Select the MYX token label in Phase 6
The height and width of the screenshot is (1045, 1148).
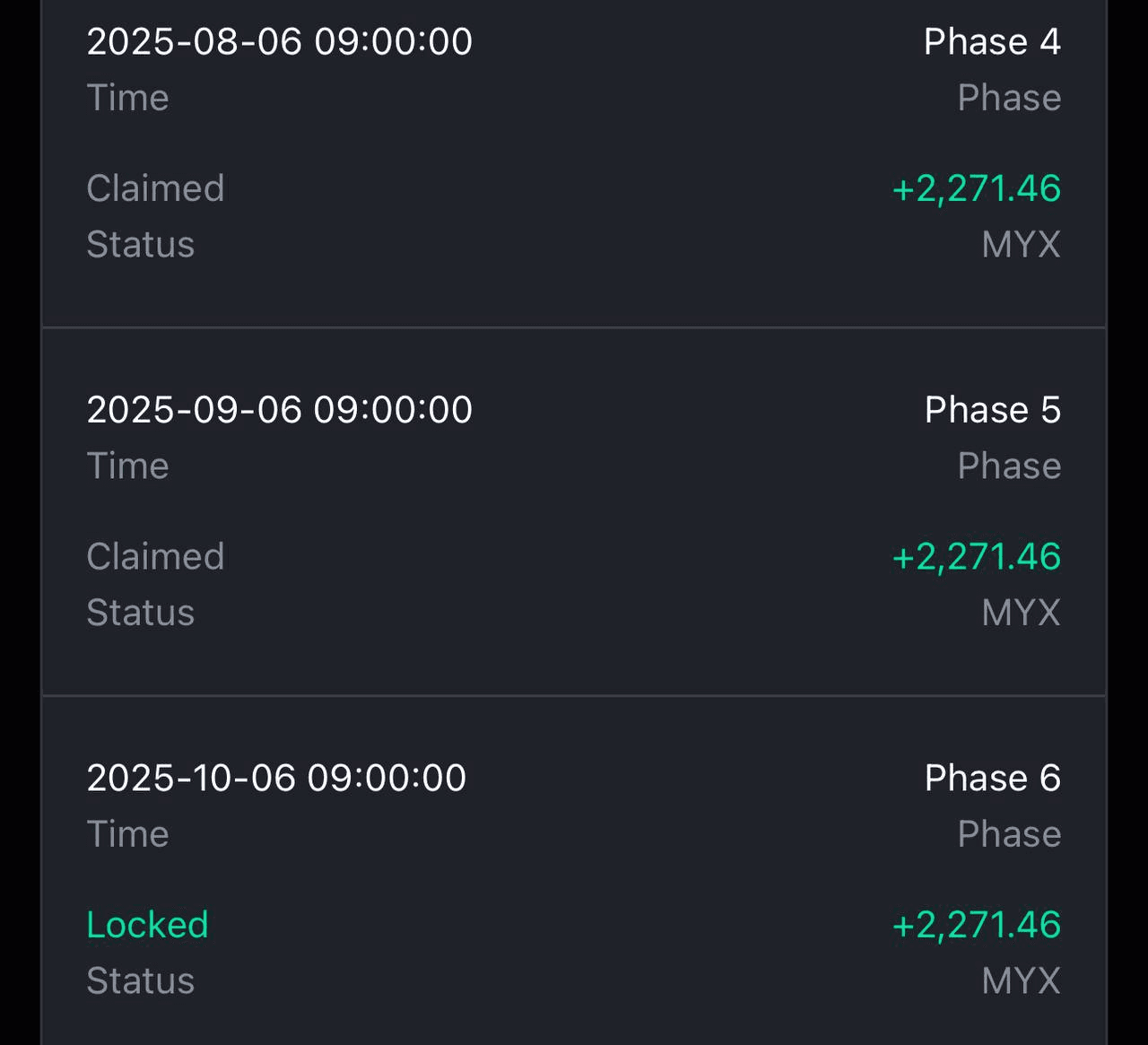[x=1021, y=980]
